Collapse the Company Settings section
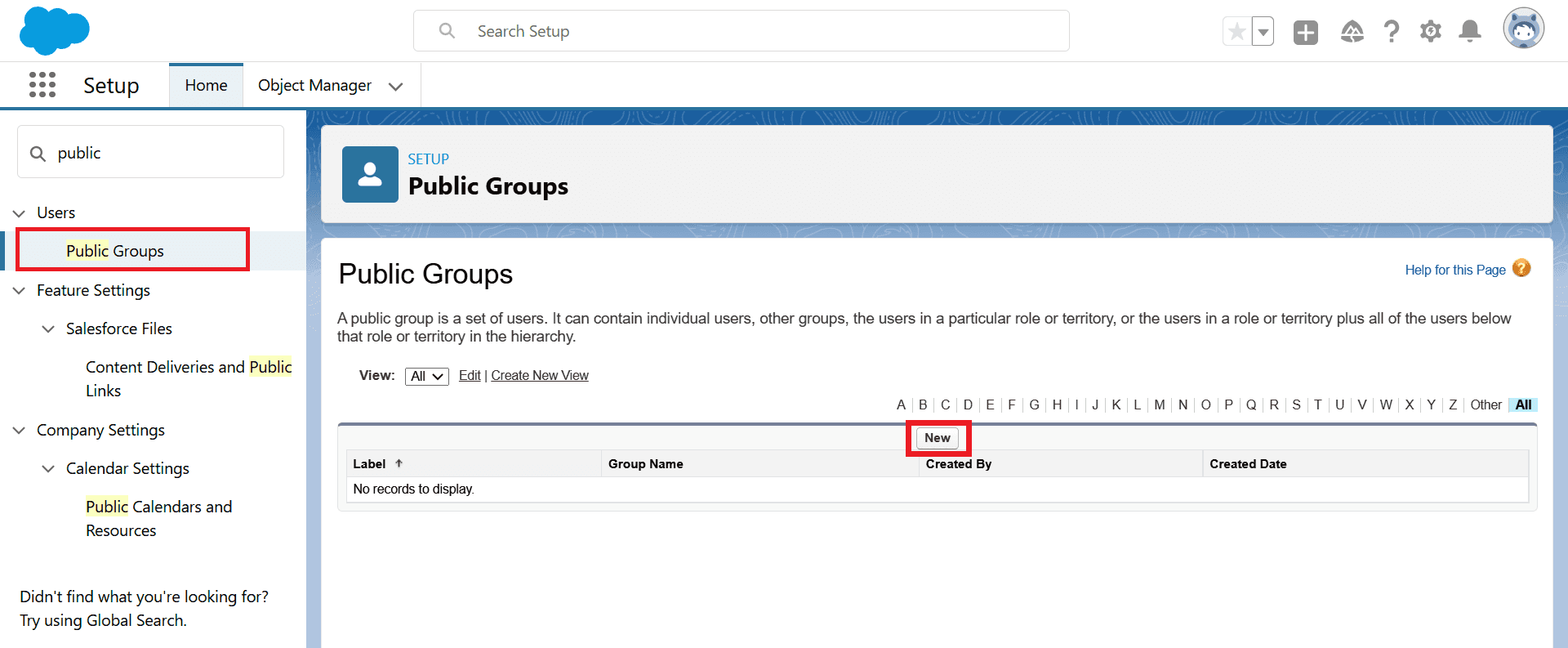The width and height of the screenshot is (1568, 648). (x=20, y=431)
